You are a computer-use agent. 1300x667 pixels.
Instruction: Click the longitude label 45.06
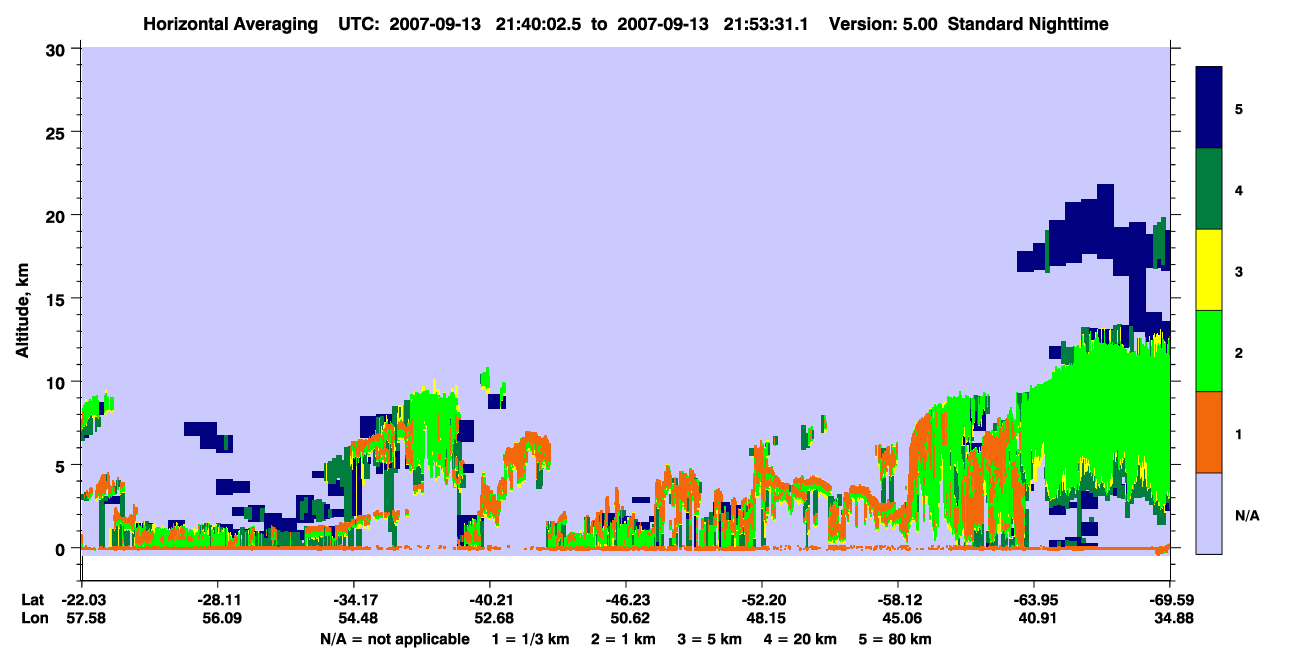[901, 618]
